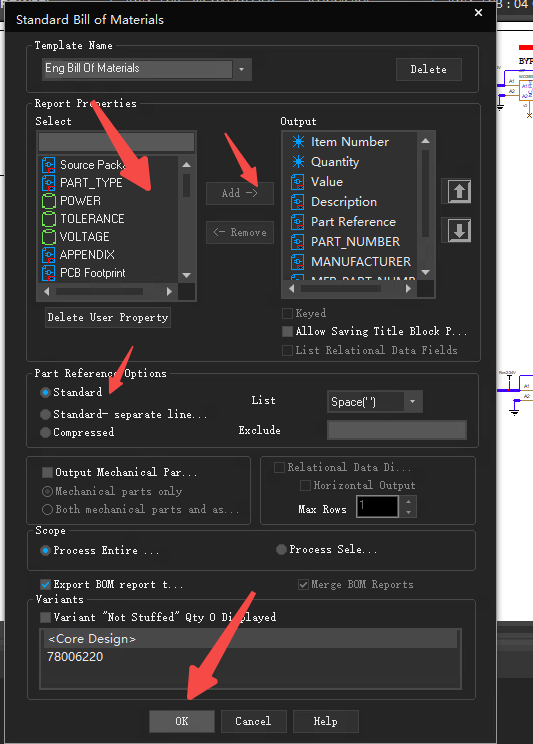Click the Select list scroll-up arrow
Screen dimensions: 533x744
pos(187,165)
